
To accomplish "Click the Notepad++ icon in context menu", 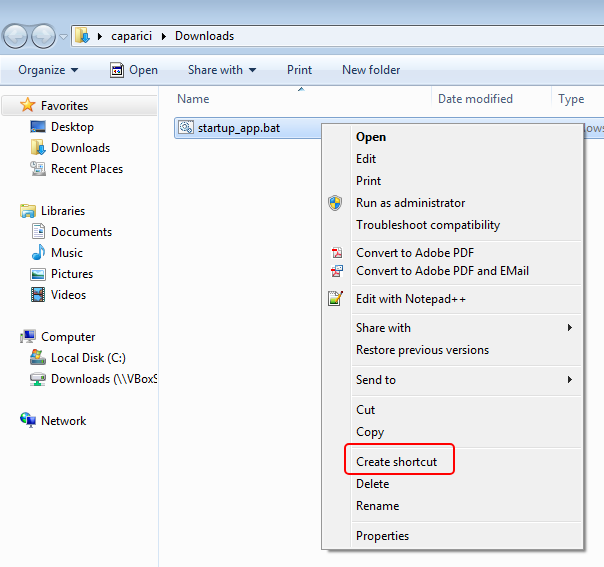I will (335, 299).
